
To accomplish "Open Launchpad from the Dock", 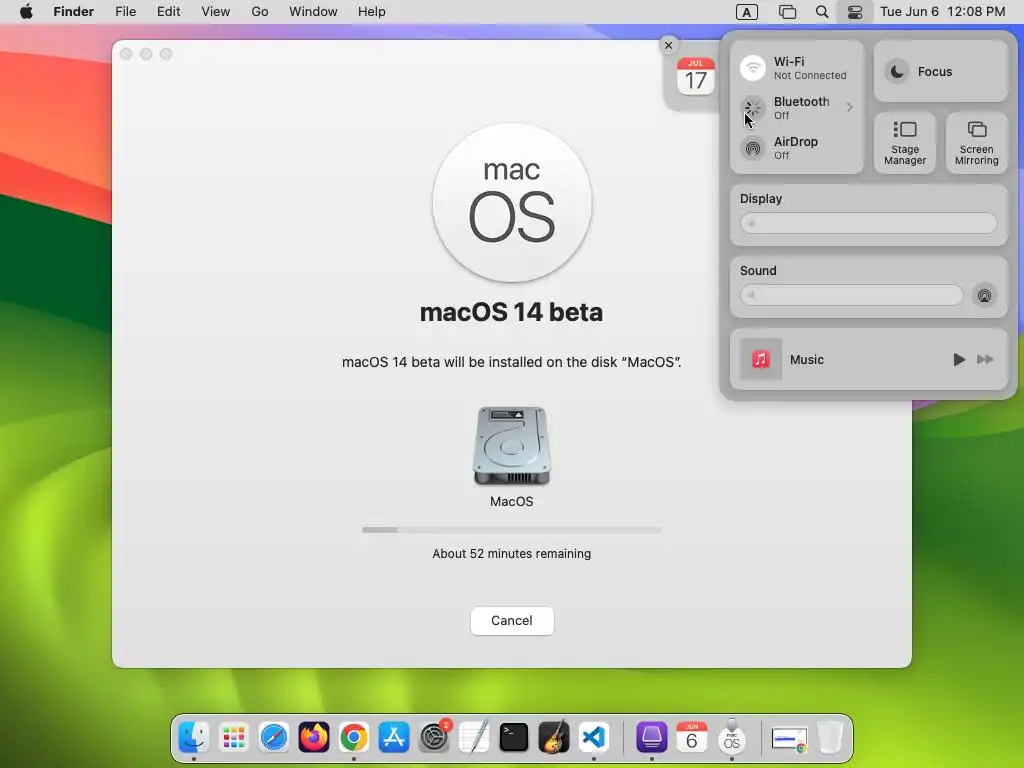I will pyautogui.click(x=234, y=738).
